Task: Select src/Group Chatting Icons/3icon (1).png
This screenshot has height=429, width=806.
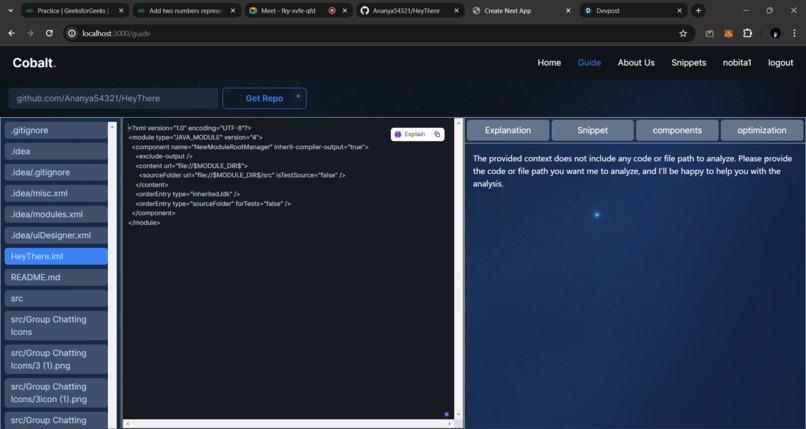Action: point(56,393)
